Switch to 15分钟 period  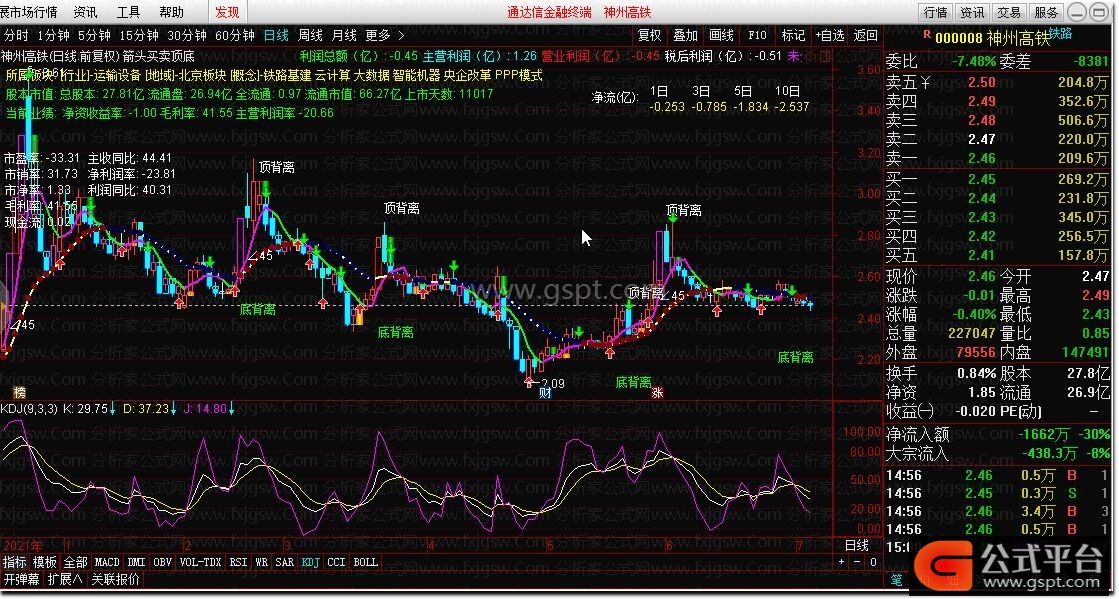(138, 35)
